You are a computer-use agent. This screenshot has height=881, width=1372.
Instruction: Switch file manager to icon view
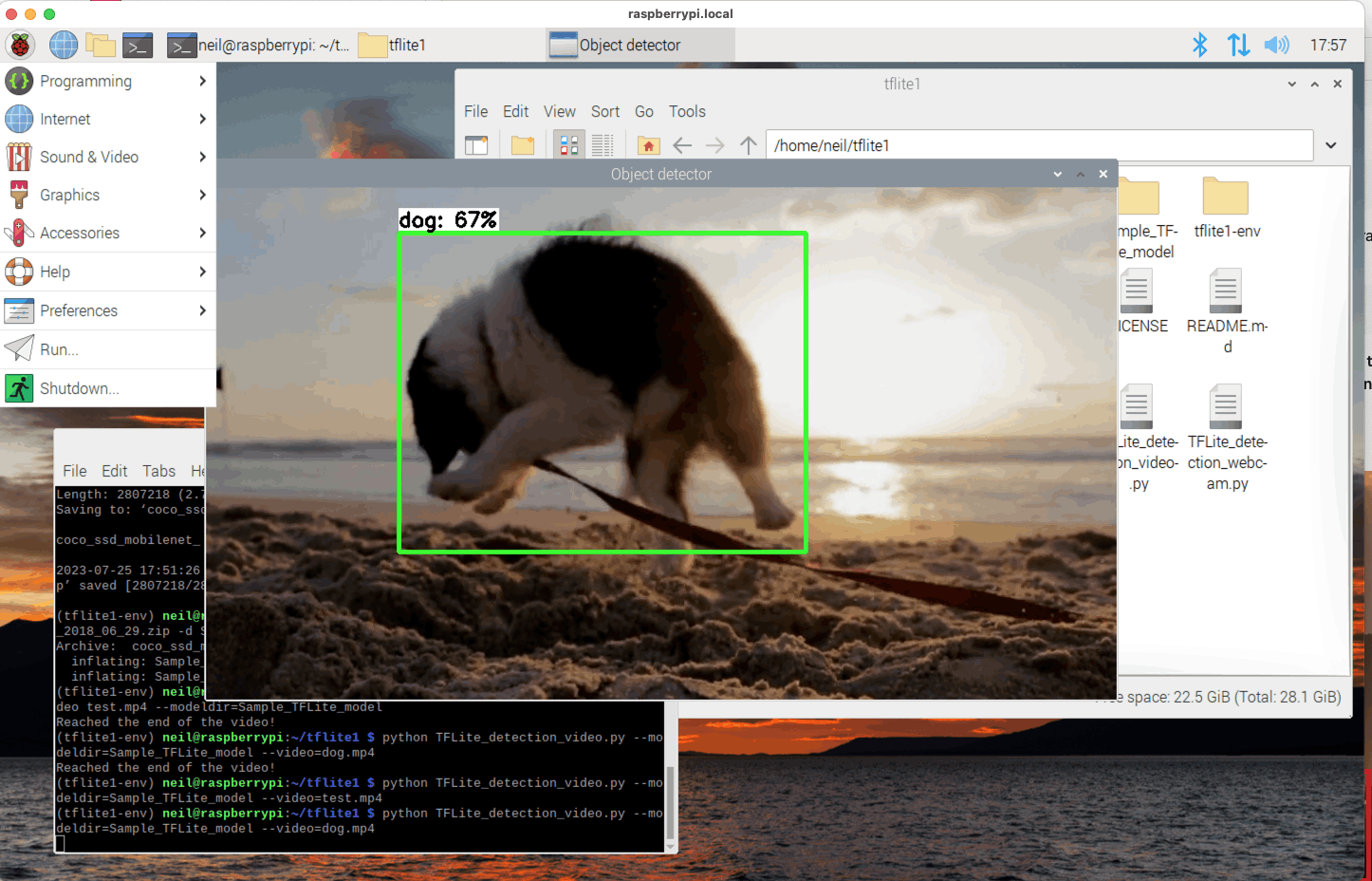pos(569,145)
